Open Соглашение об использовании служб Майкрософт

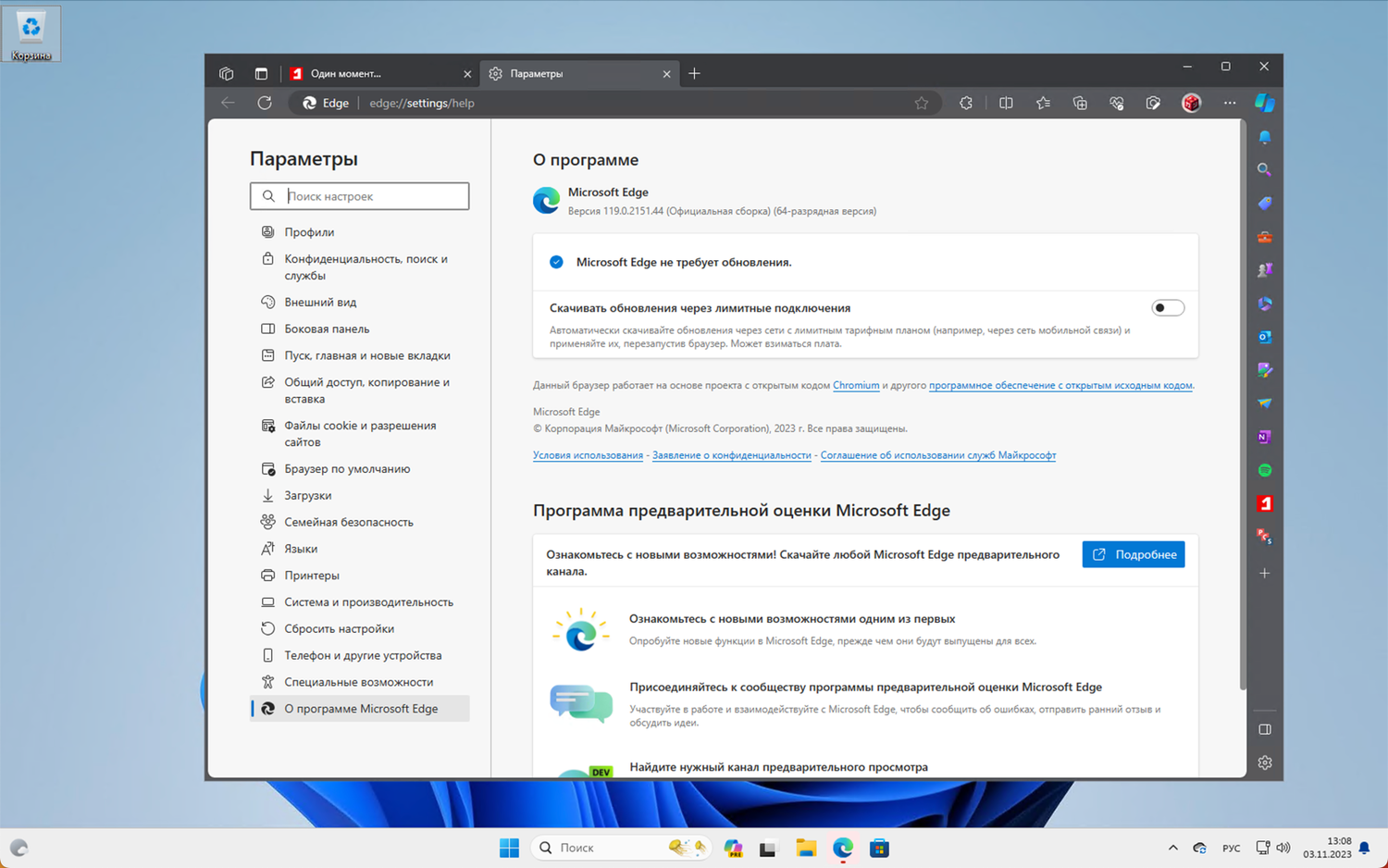pos(938,455)
